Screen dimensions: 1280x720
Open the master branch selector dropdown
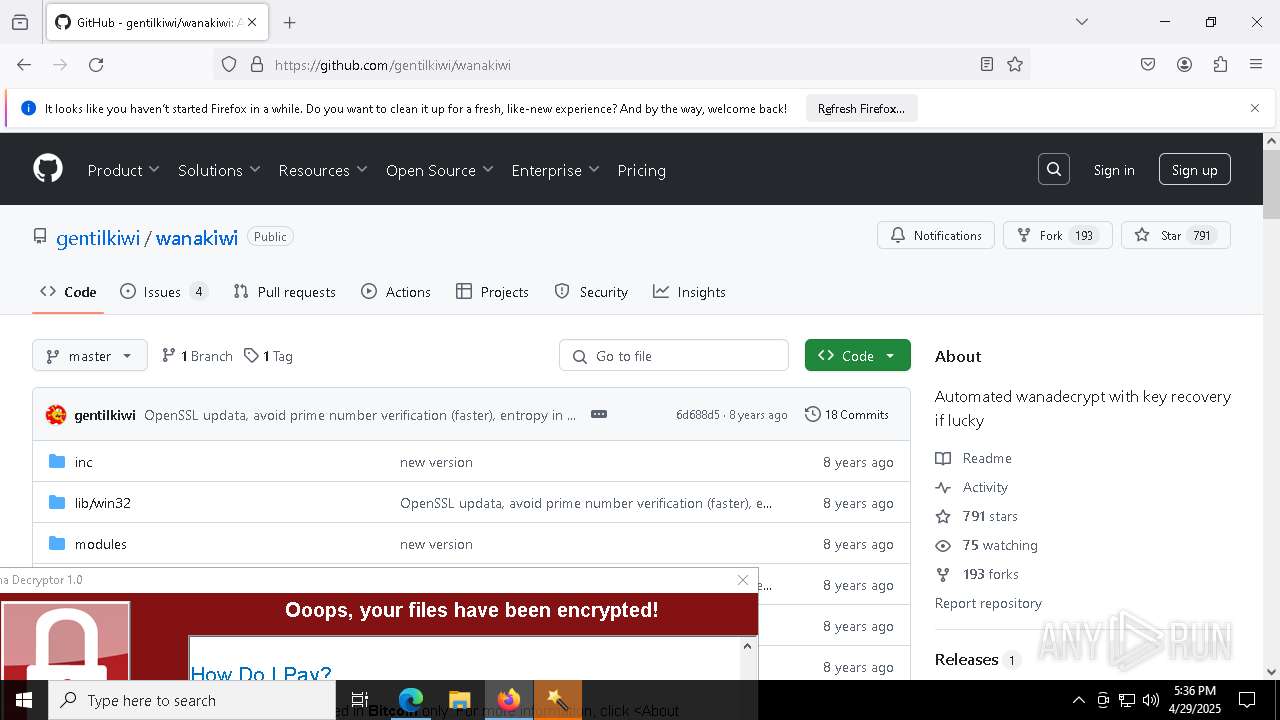[x=90, y=356]
